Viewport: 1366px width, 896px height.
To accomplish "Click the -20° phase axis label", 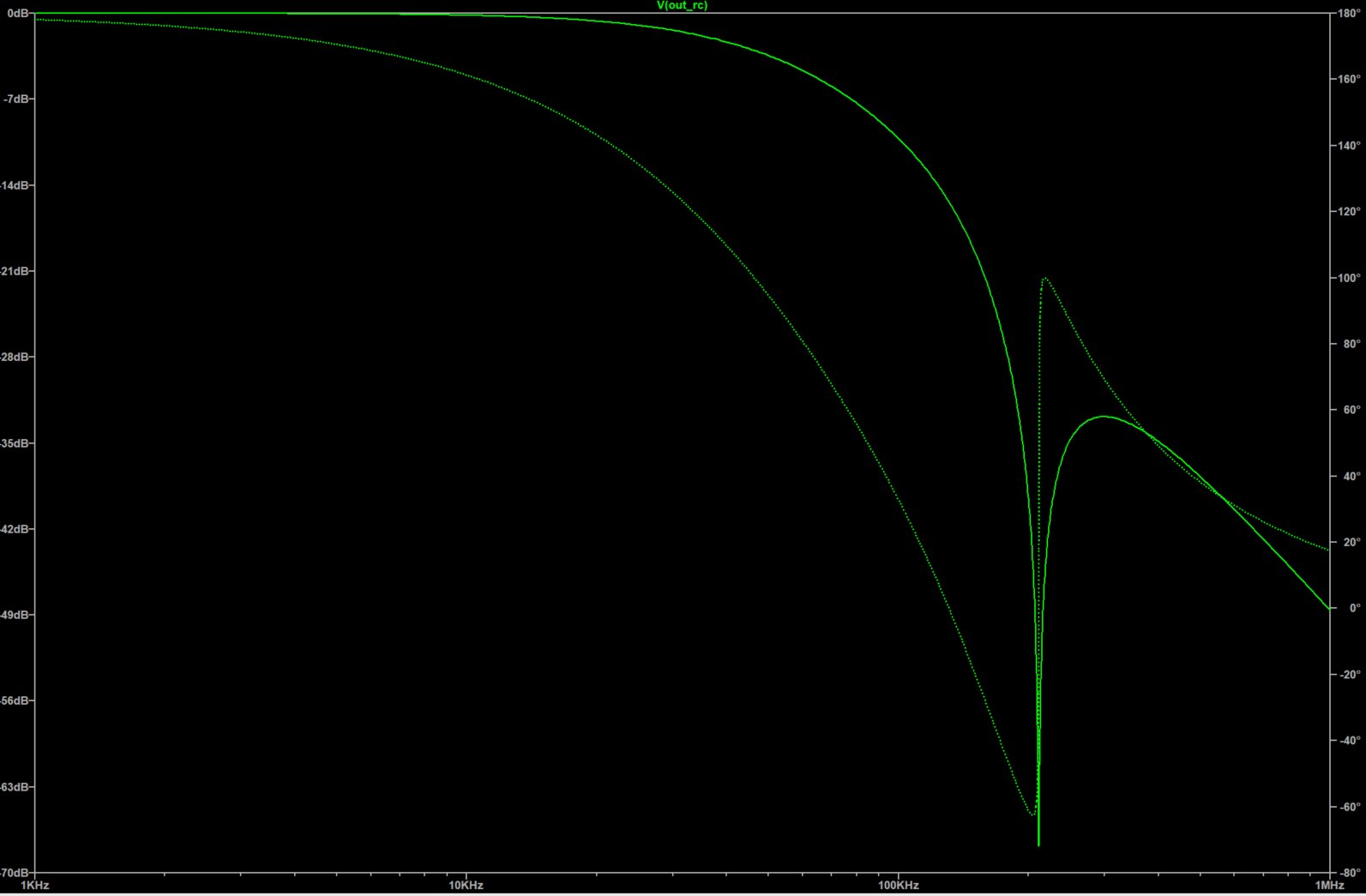I will click(x=1350, y=675).
